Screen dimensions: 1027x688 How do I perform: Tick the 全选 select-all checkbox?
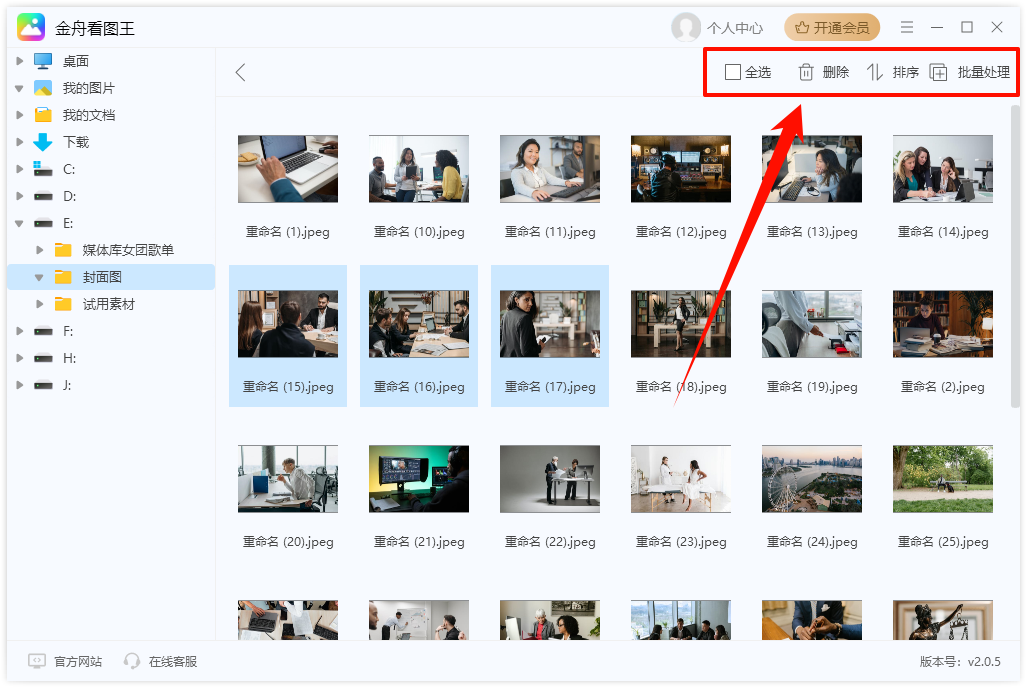(733, 72)
